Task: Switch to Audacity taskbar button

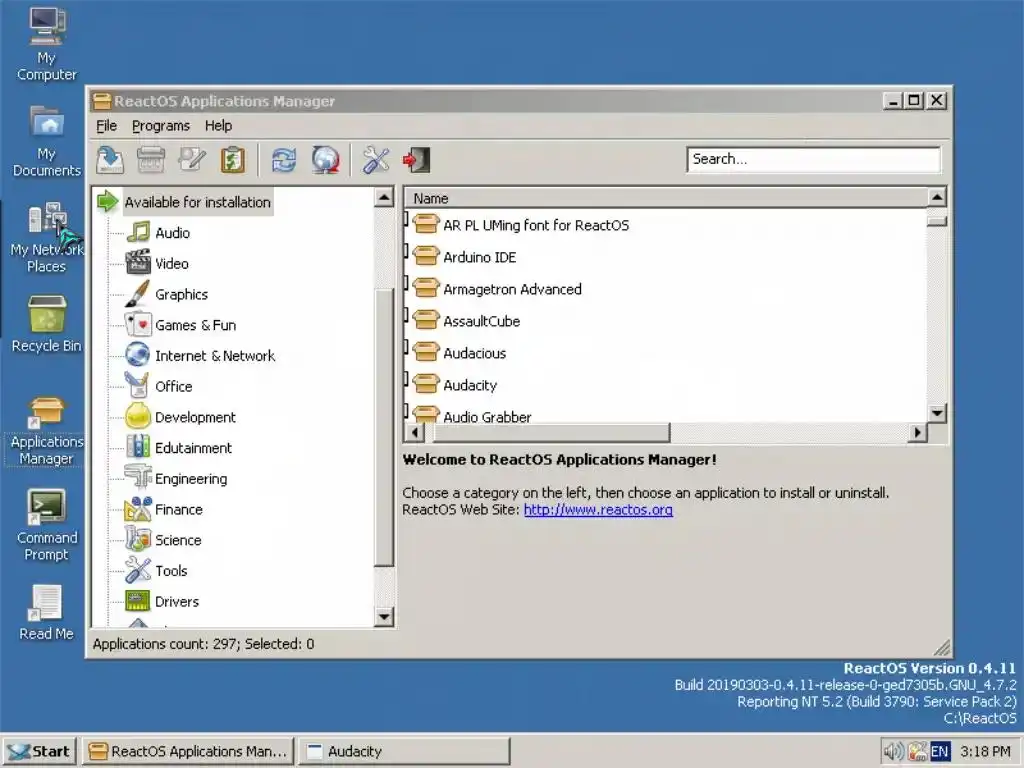Action: click(x=404, y=751)
